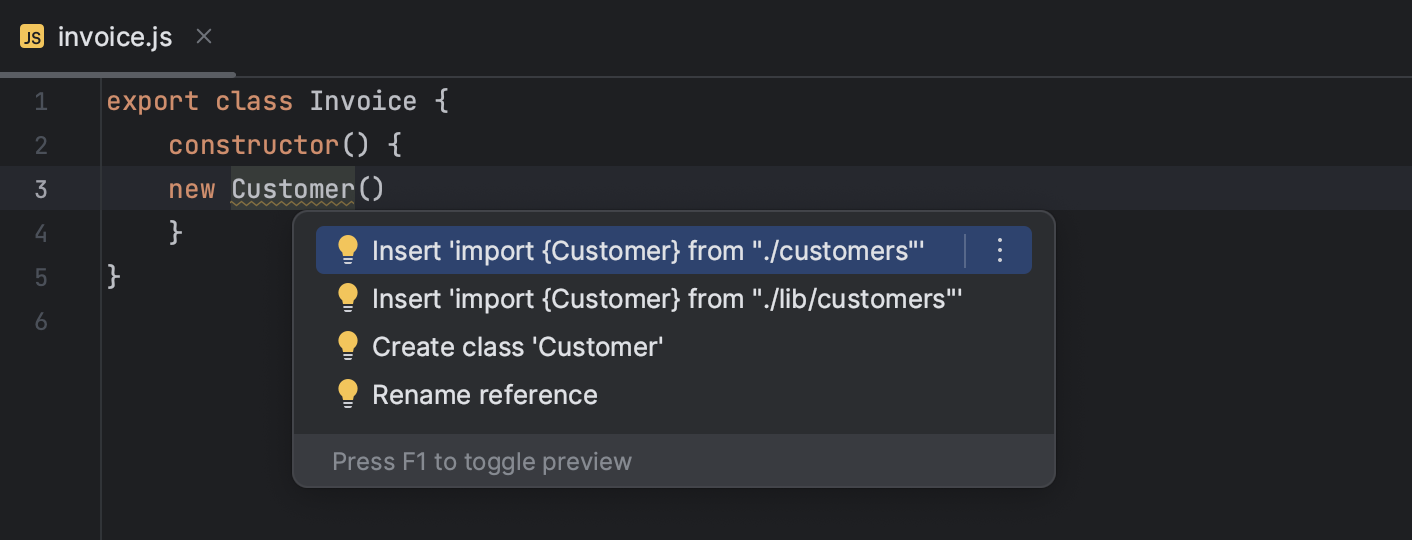Click the export keyword on line 1
Screen dimensions: 1412x540
pos(152,101)
